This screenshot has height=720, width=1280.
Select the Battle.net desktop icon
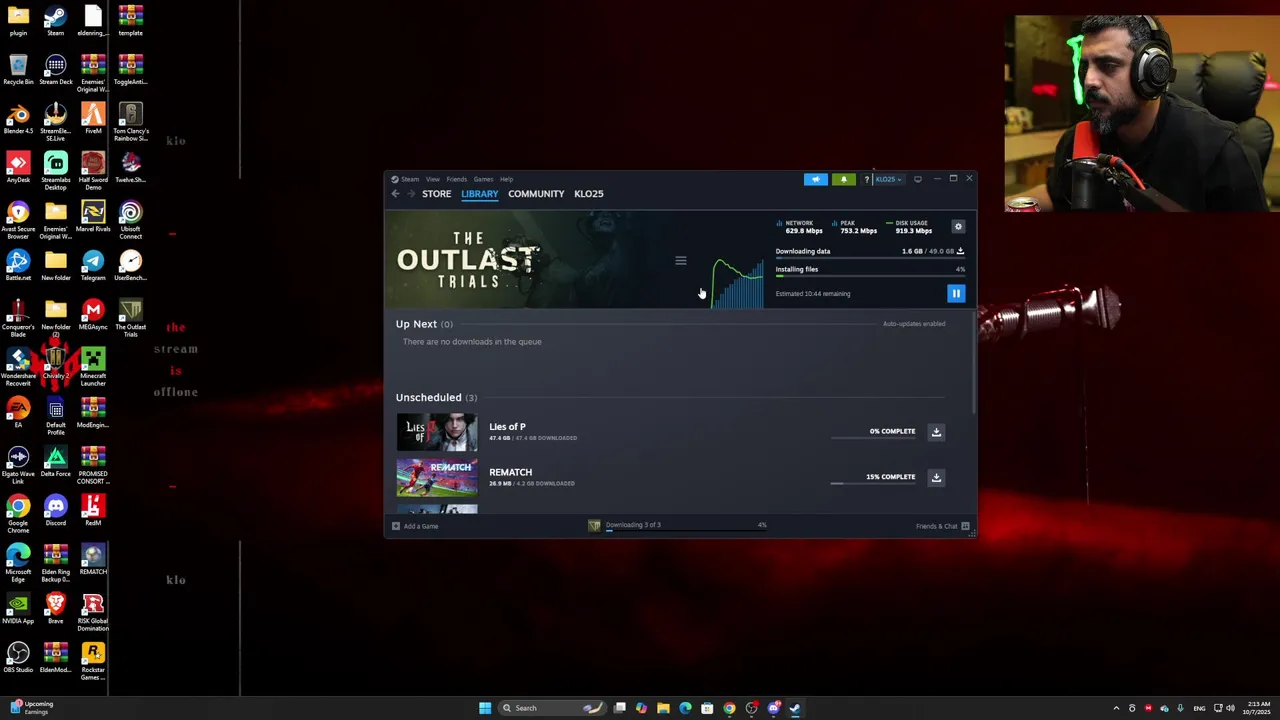click(18, 265)
